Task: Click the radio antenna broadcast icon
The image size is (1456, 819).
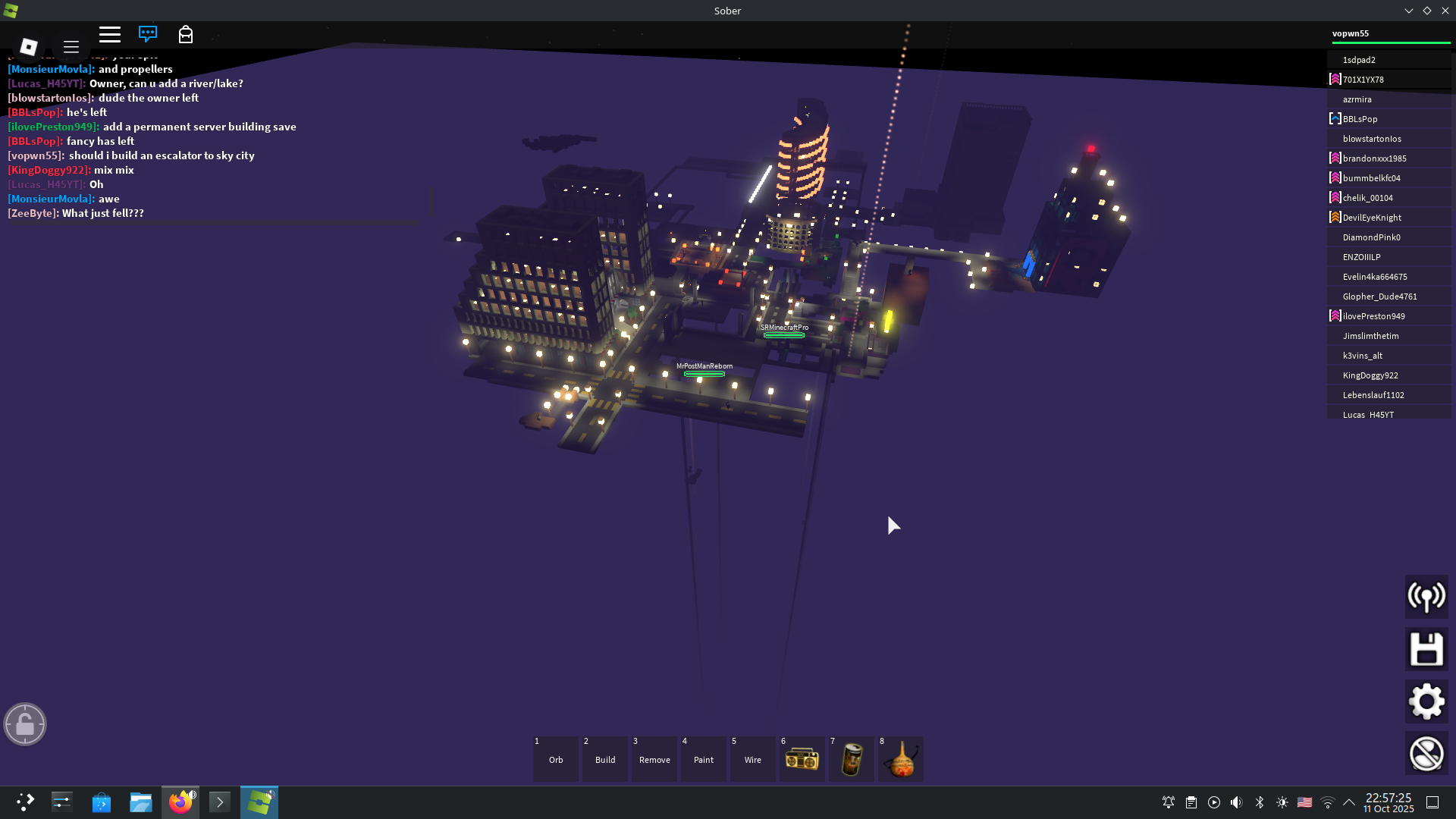Action: [1426, 597]
